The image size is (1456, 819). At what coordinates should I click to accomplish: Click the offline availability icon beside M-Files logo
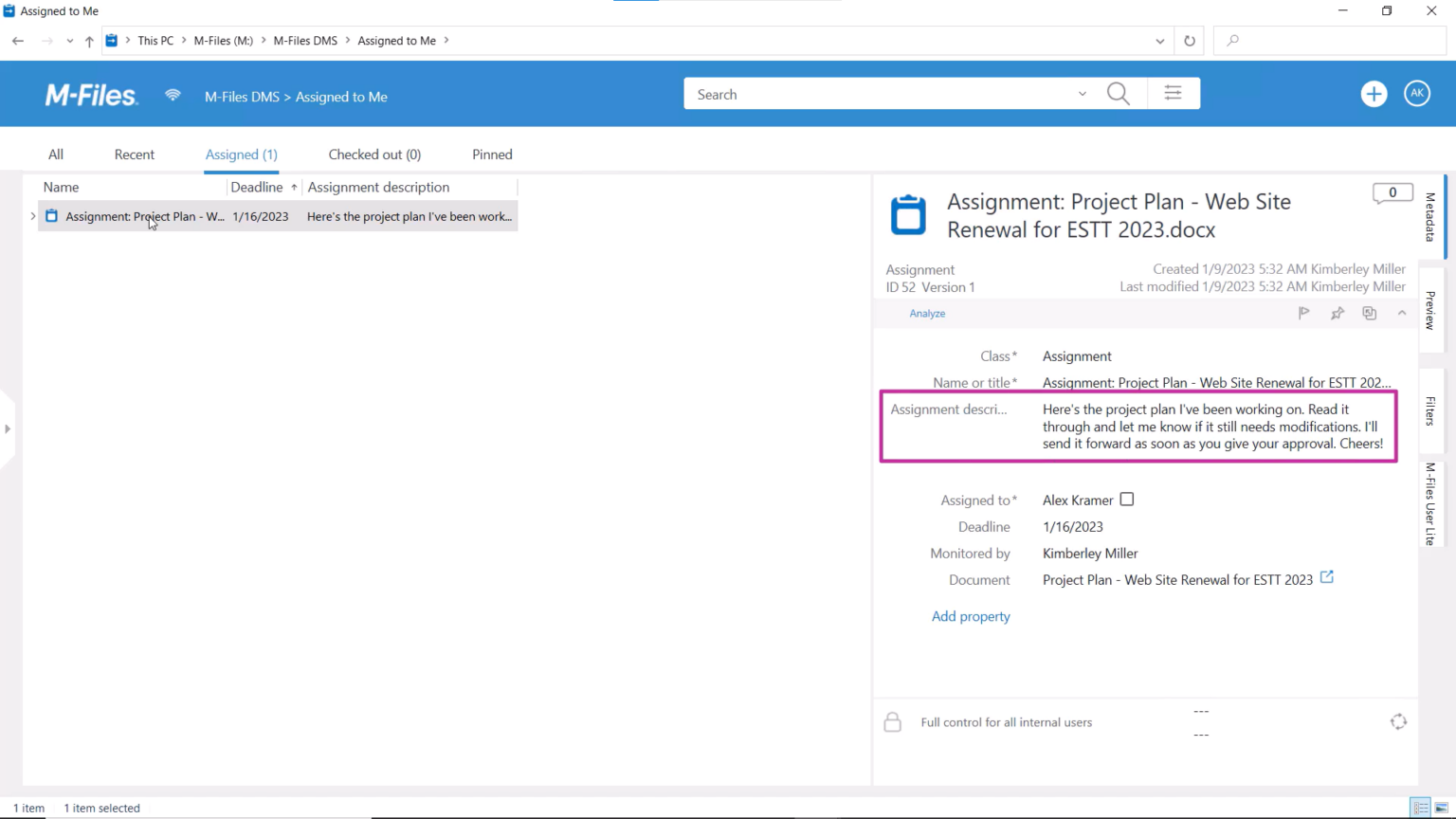[173, 95]
